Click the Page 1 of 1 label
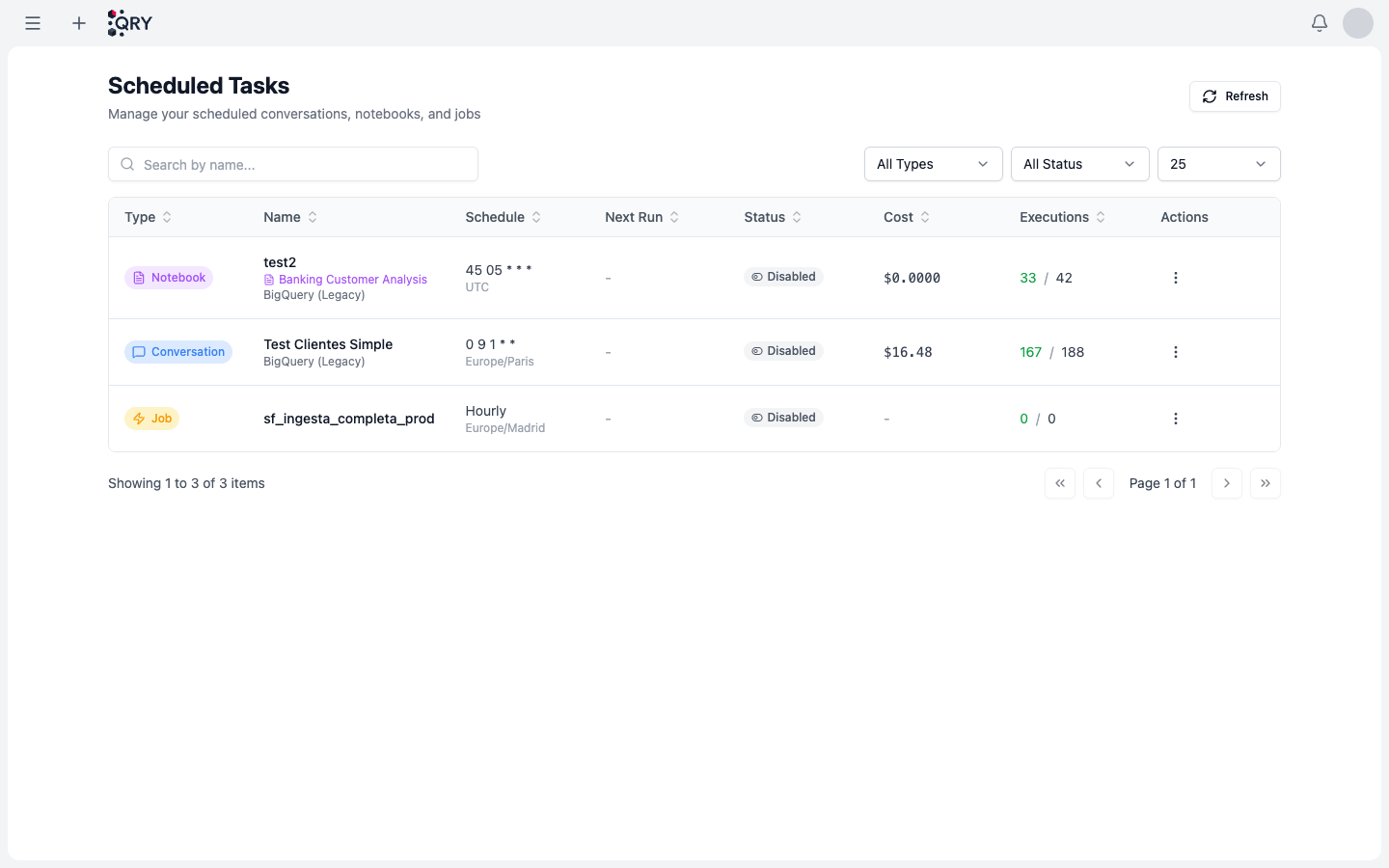This screenshot has width=1389, height=868. tap(1162, 483)
